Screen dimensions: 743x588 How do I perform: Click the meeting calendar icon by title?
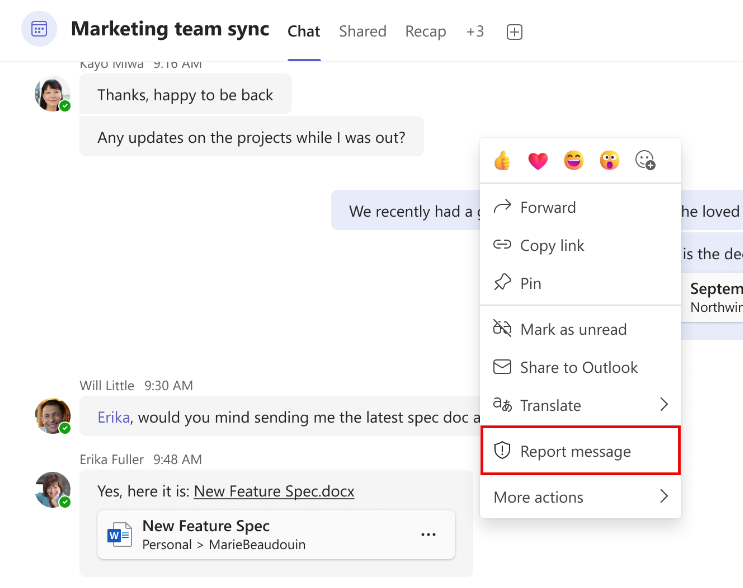coord(39,29)
